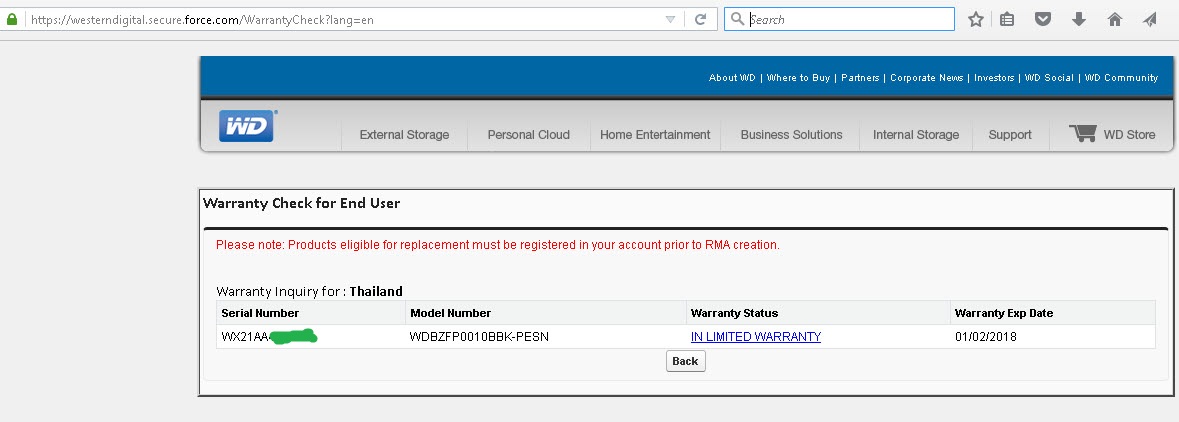Screen dimensions: 1179x422
Task: Click the paper plane send icon
Action: [1150, 19]
